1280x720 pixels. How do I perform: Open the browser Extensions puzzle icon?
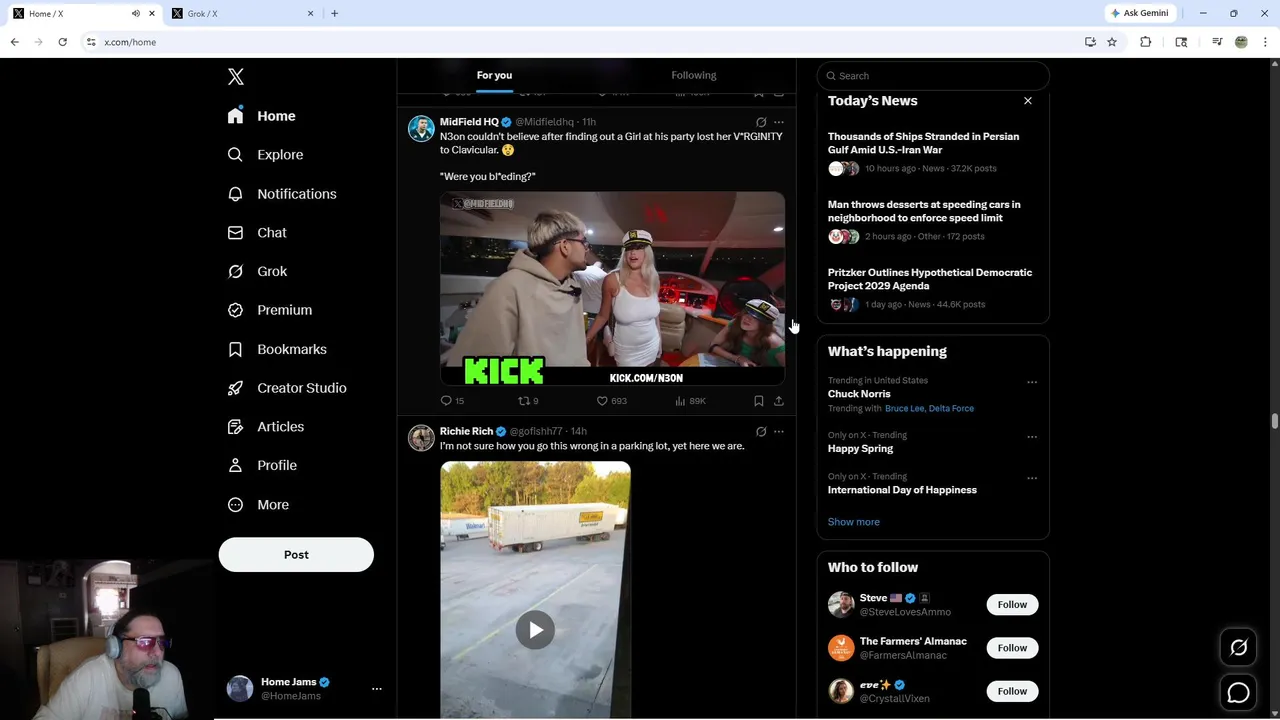pyautogui.click(x=1146, y=42)
